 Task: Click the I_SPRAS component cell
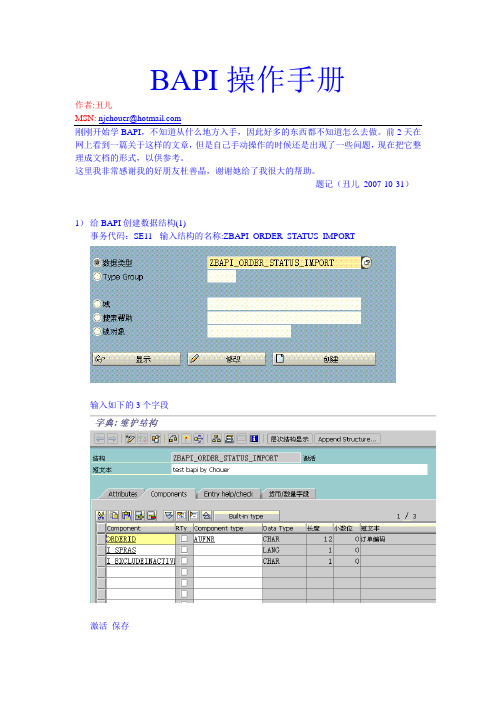pos(140,550)
